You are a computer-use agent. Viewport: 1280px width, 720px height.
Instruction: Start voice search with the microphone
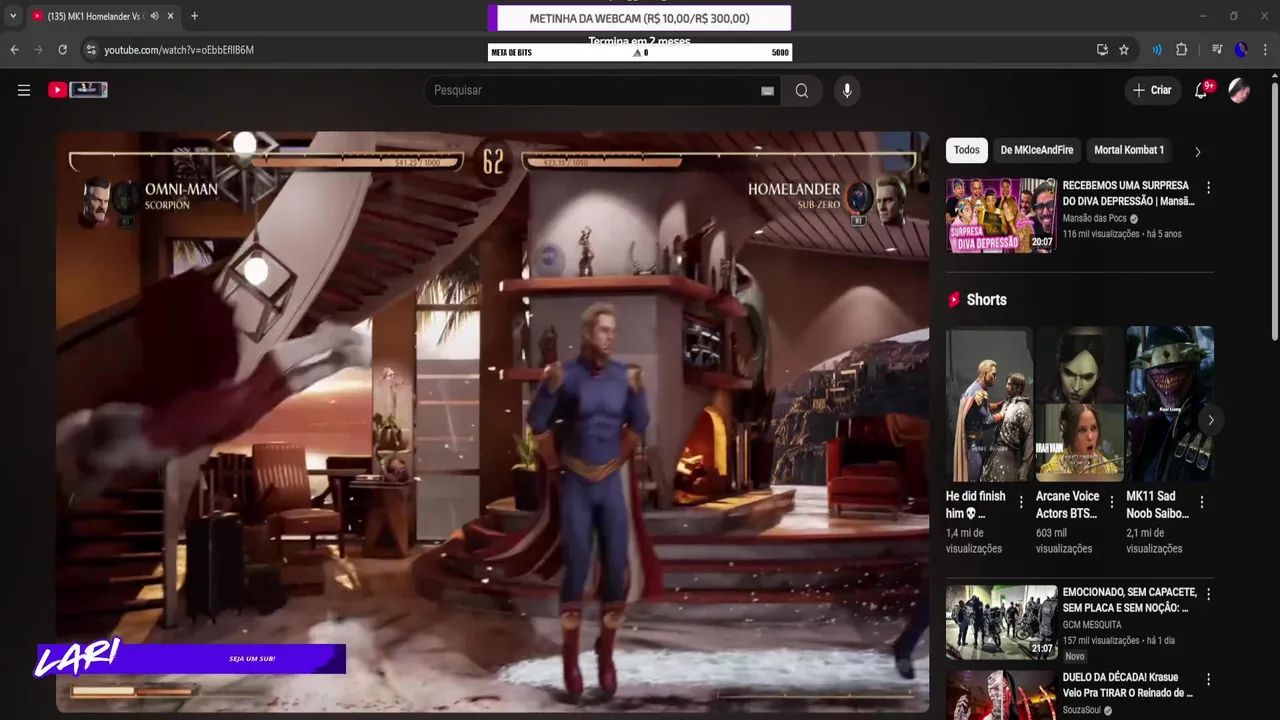[847, 90]
